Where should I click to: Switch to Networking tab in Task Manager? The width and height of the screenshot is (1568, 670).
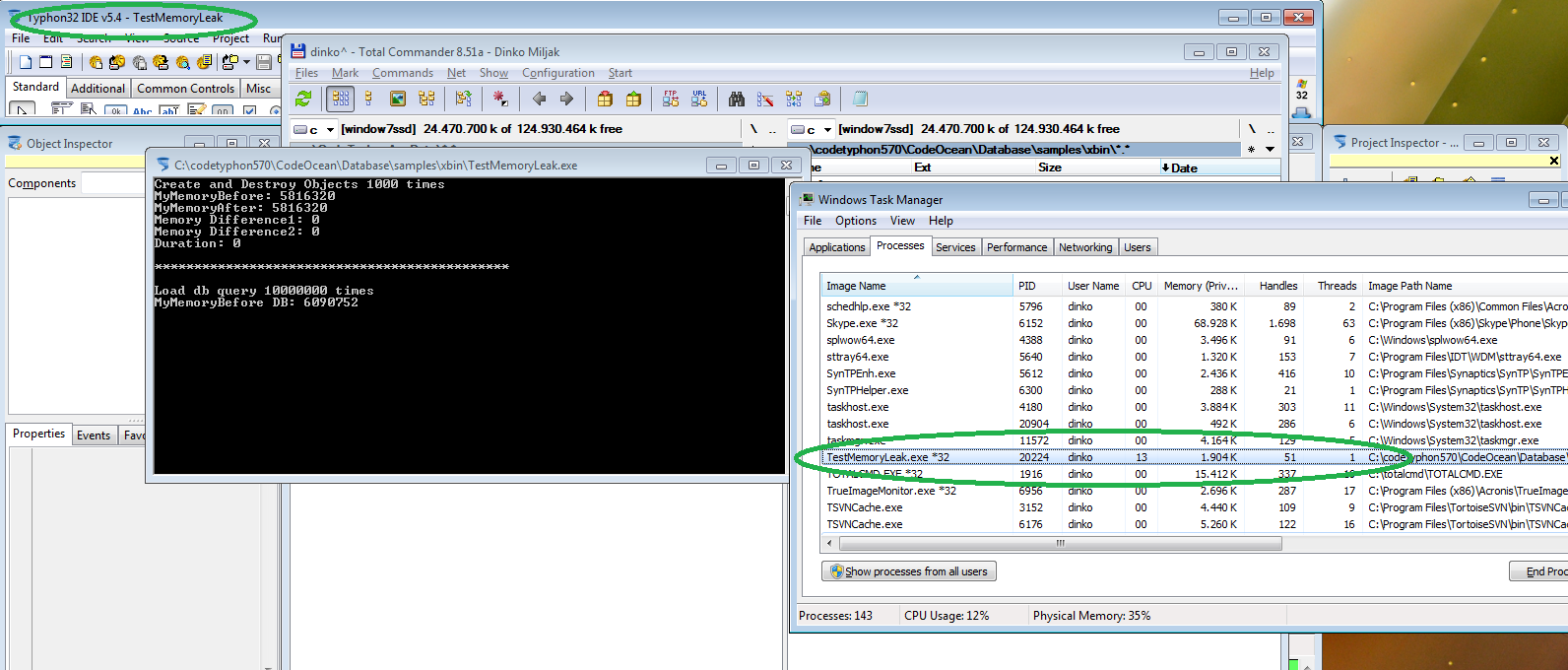(1085, 247)
